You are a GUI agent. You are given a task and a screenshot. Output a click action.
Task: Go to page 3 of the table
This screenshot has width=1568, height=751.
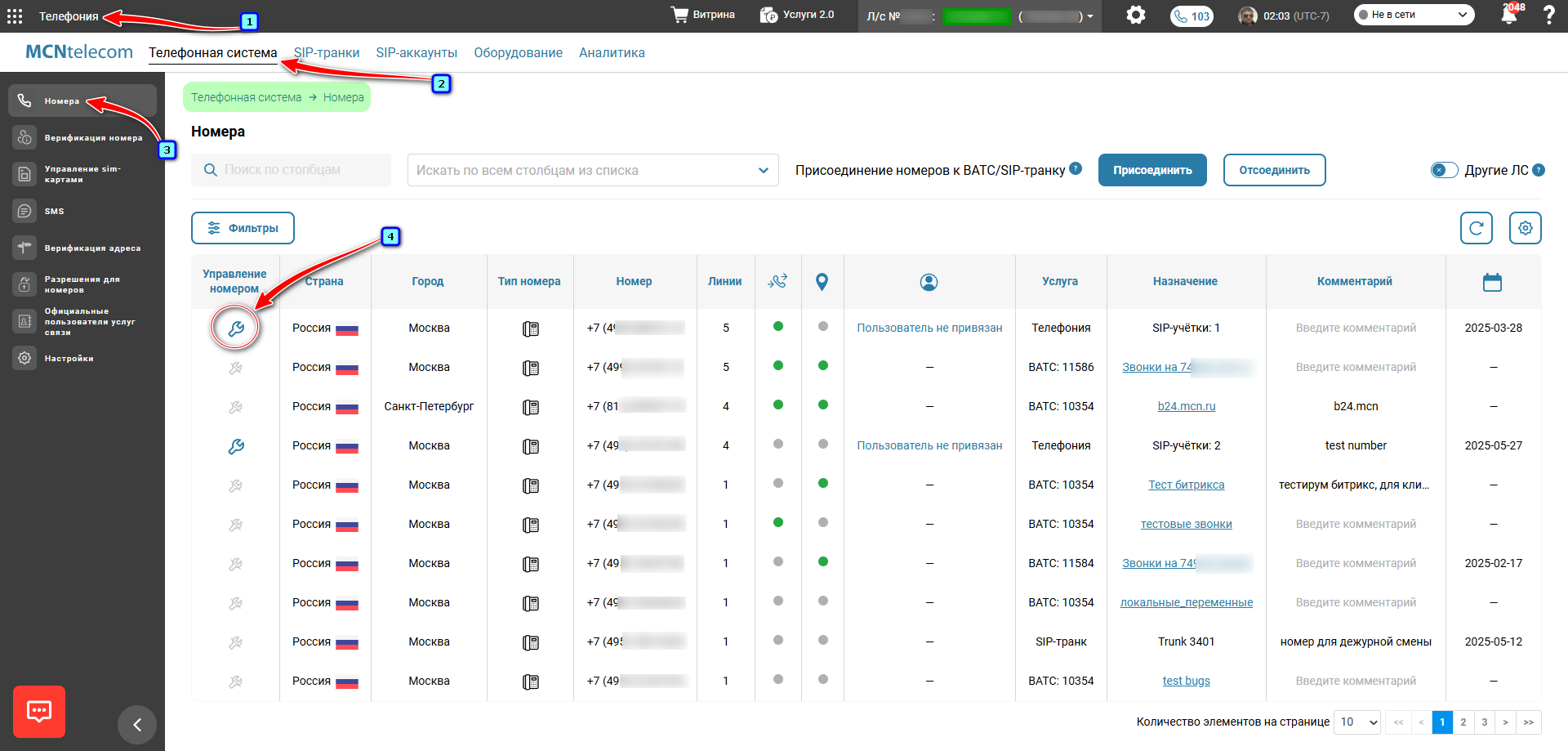[x=1484, y=722]
